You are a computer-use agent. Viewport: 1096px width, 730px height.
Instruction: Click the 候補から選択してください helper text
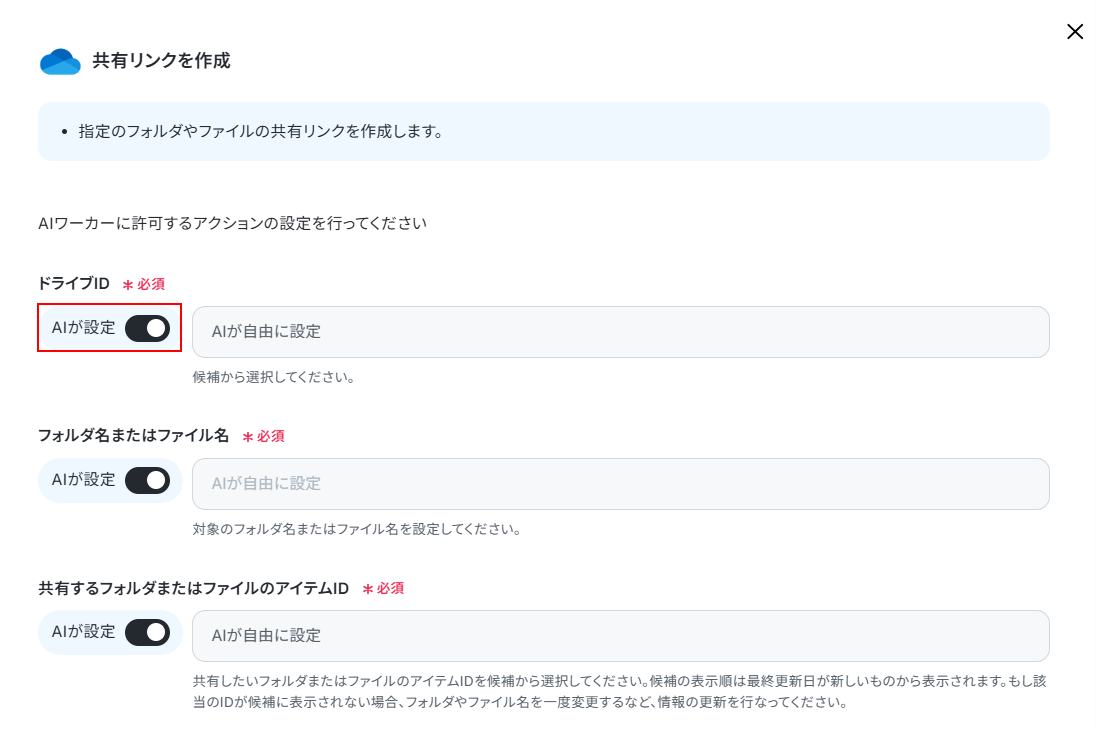pos(274,378)
